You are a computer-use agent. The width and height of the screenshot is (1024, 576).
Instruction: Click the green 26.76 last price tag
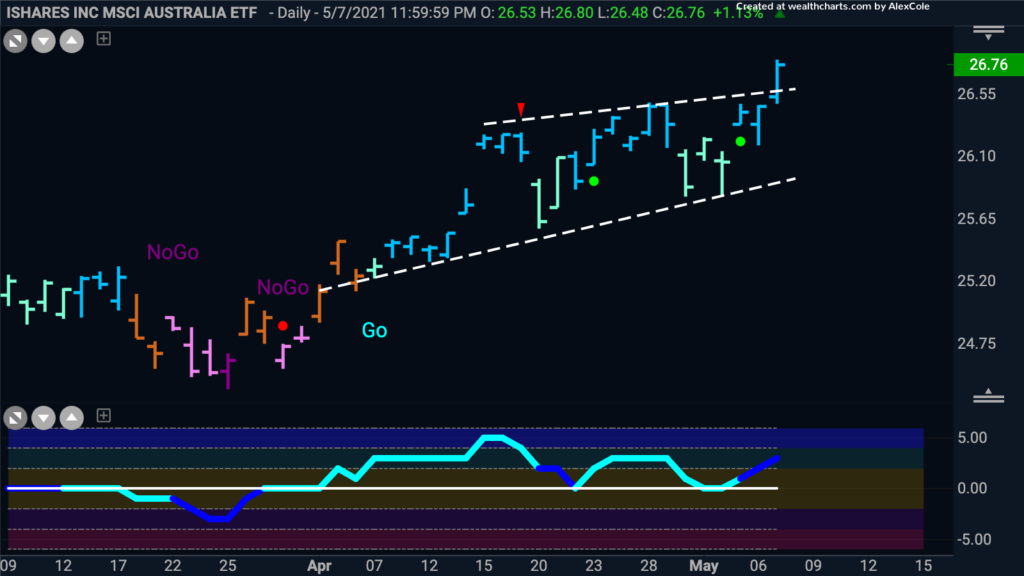click(988, 64)
